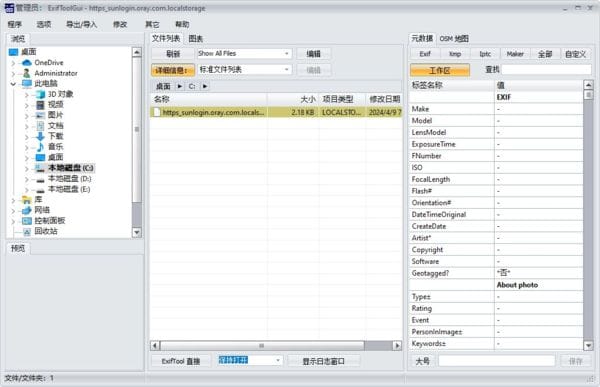Screen dimensions: 600x387
Task: Click the 编辑 button beside Show All Files
Action: (313, 54)
